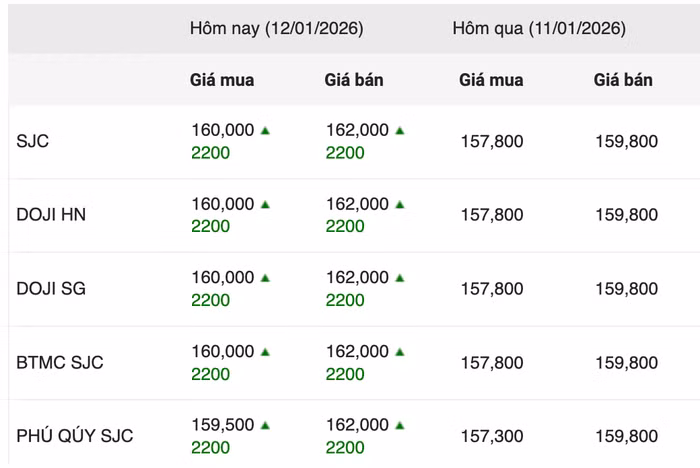
Task: Select the DOJI SG row label
Action: pos(51,288)
